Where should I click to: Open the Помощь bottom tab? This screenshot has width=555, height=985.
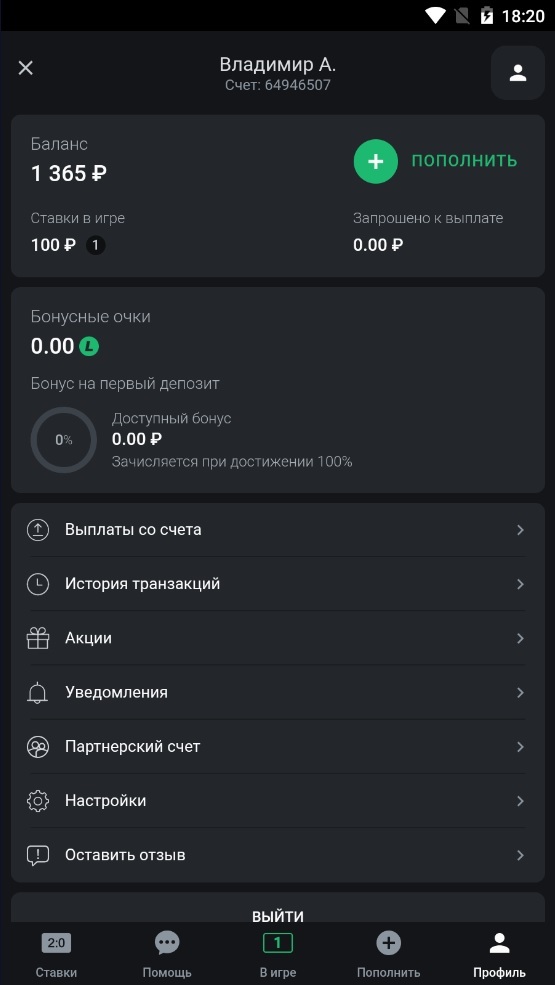tap(167, 954)
